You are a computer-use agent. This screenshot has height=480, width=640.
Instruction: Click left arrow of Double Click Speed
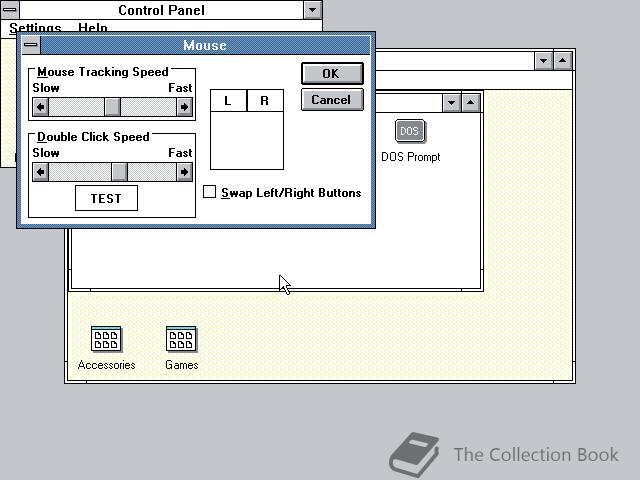pos(40,172)
